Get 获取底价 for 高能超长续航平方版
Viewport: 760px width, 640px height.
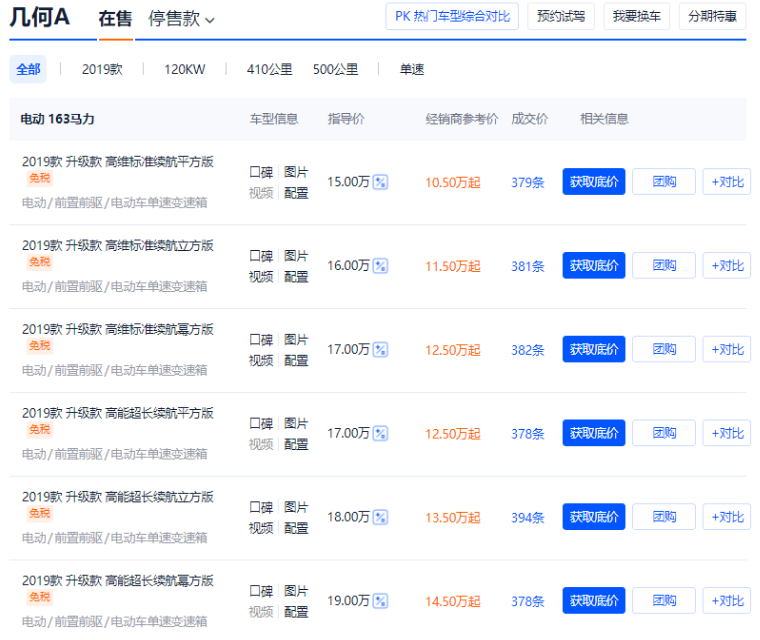click(594, 433)
